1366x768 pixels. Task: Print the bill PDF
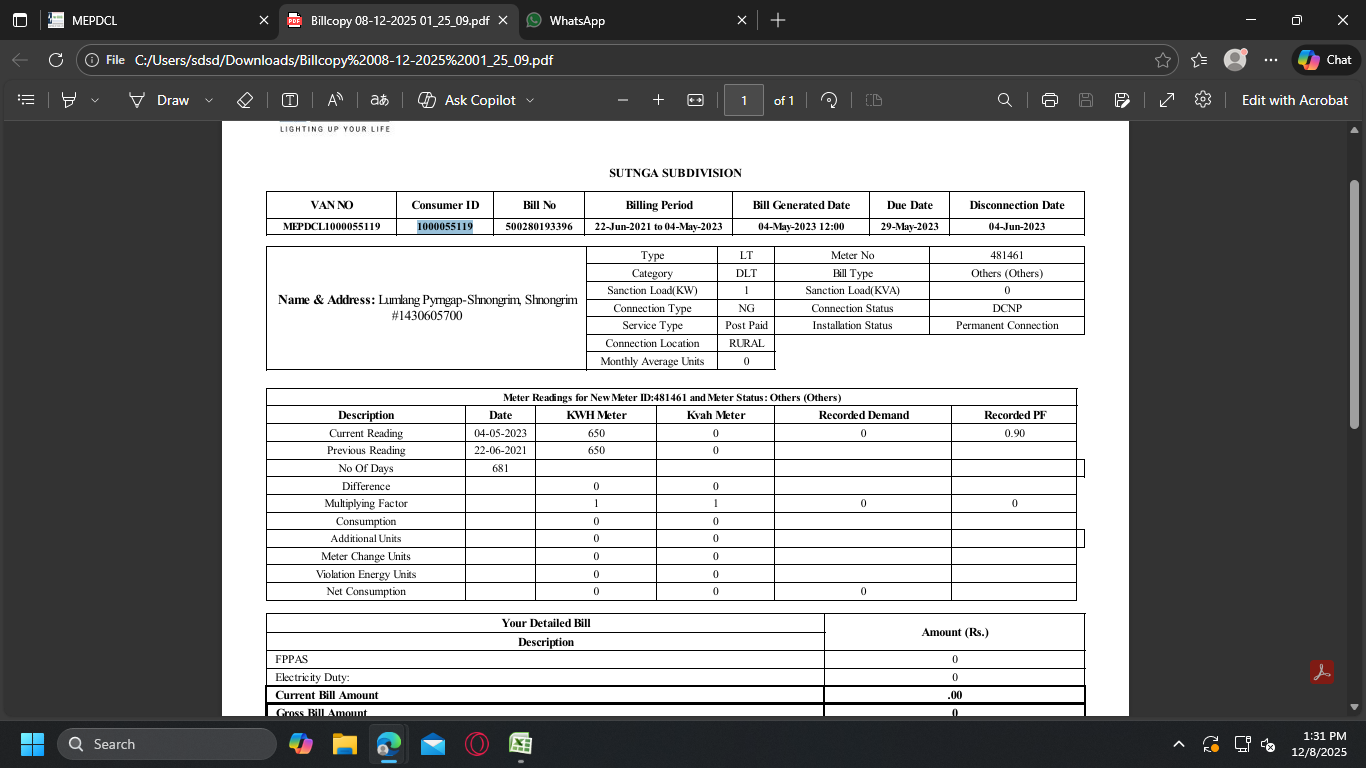tap(1050, 100)
